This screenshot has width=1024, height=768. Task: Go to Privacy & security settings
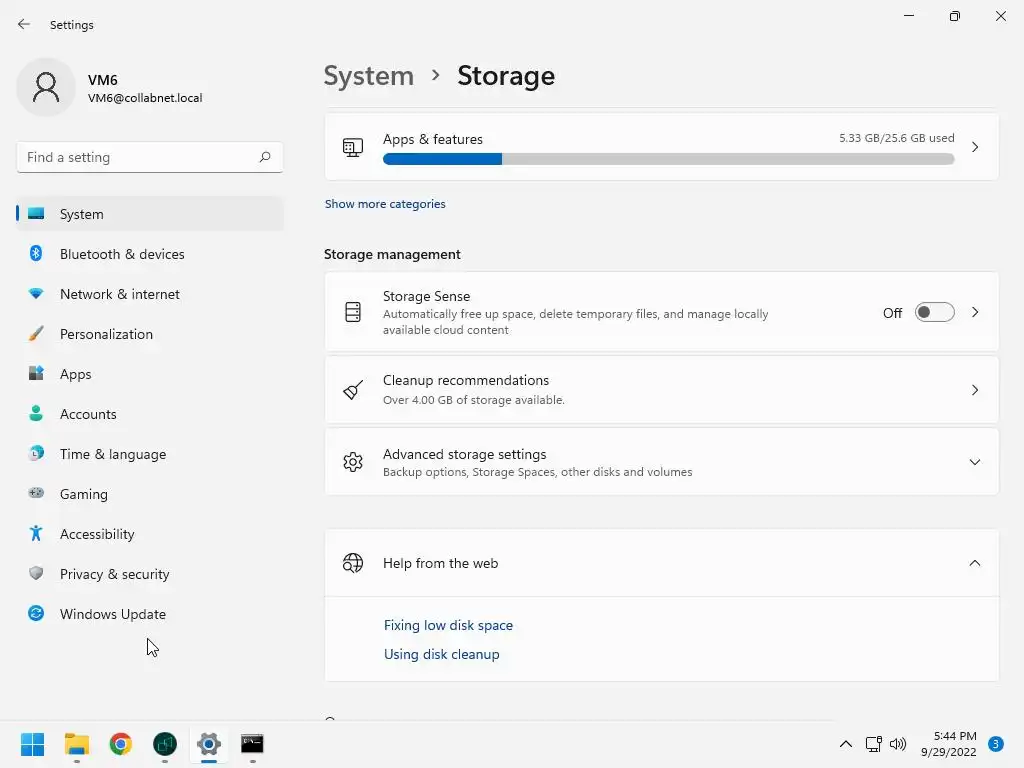(114, 574)
